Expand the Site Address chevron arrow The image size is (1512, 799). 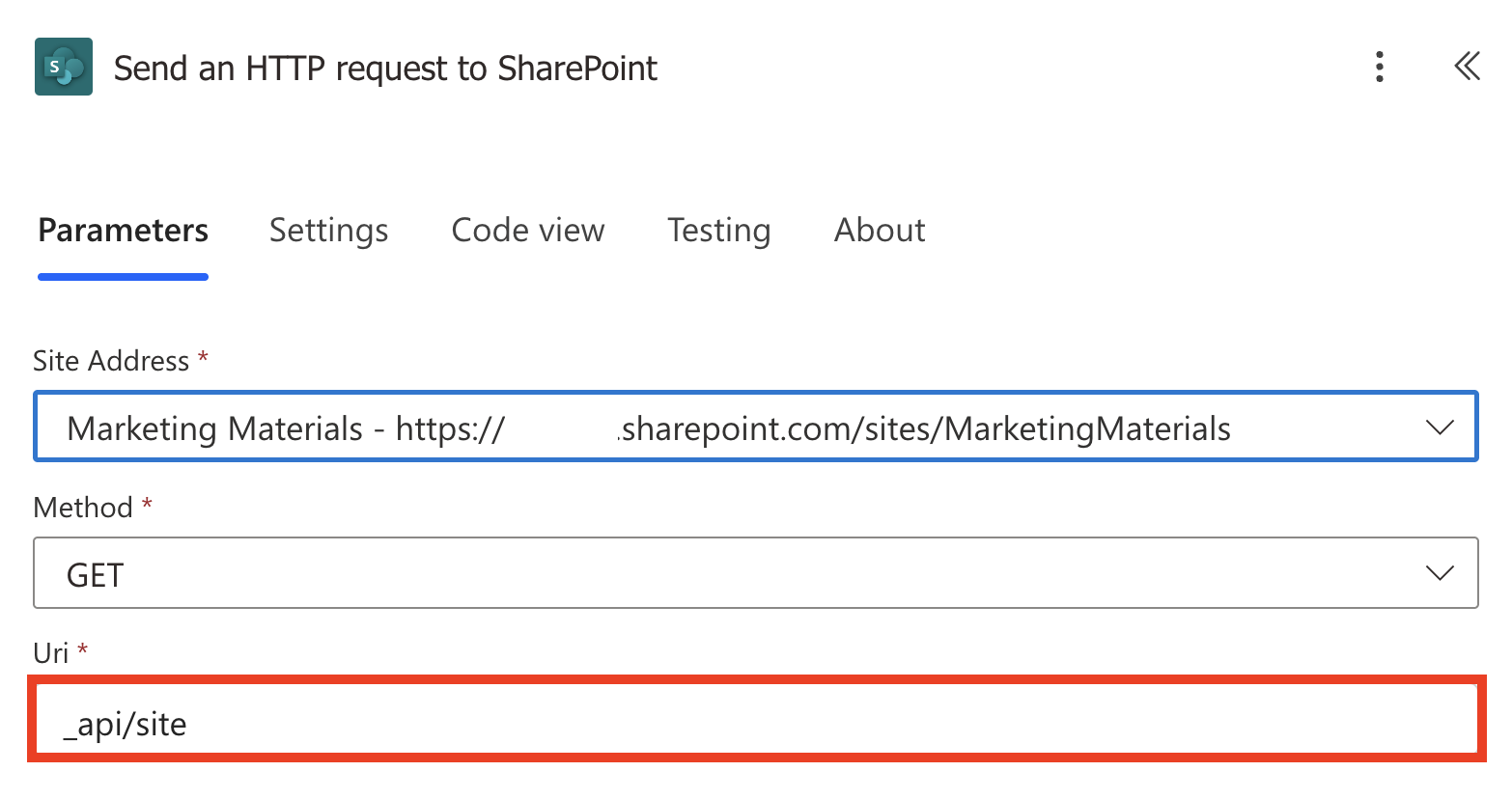(1440, 427)
